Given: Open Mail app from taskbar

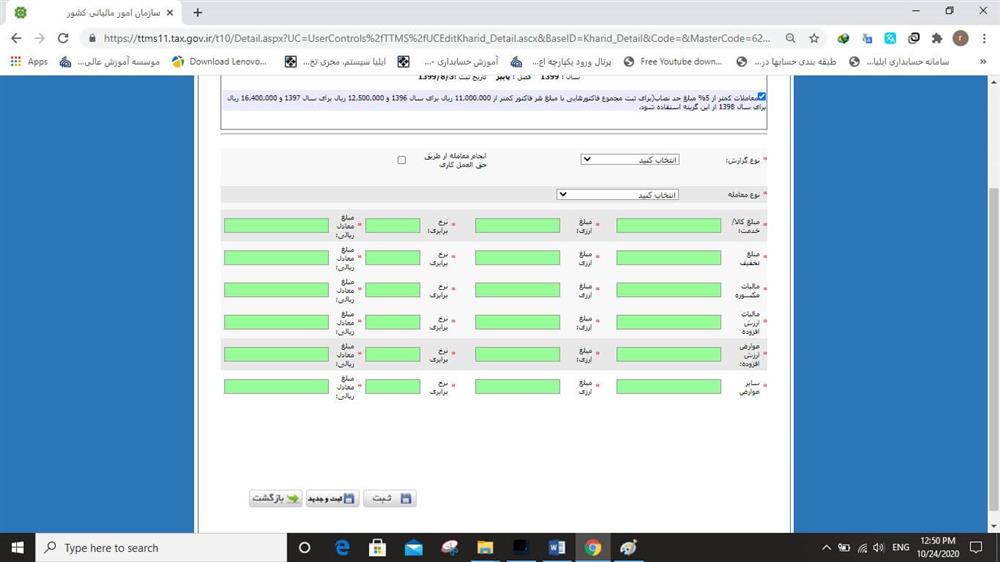Looking at the screenshot, I should [413, 547].
